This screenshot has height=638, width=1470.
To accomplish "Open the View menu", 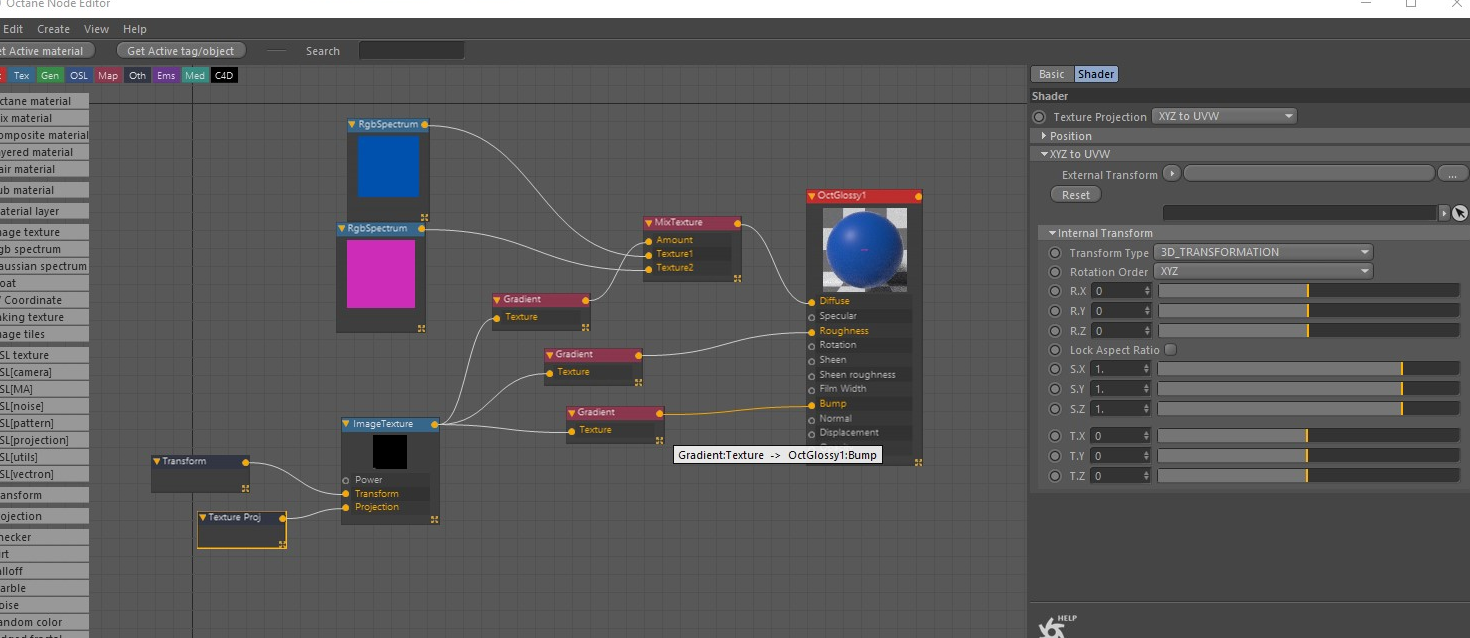I will click(x=96, y=29).
